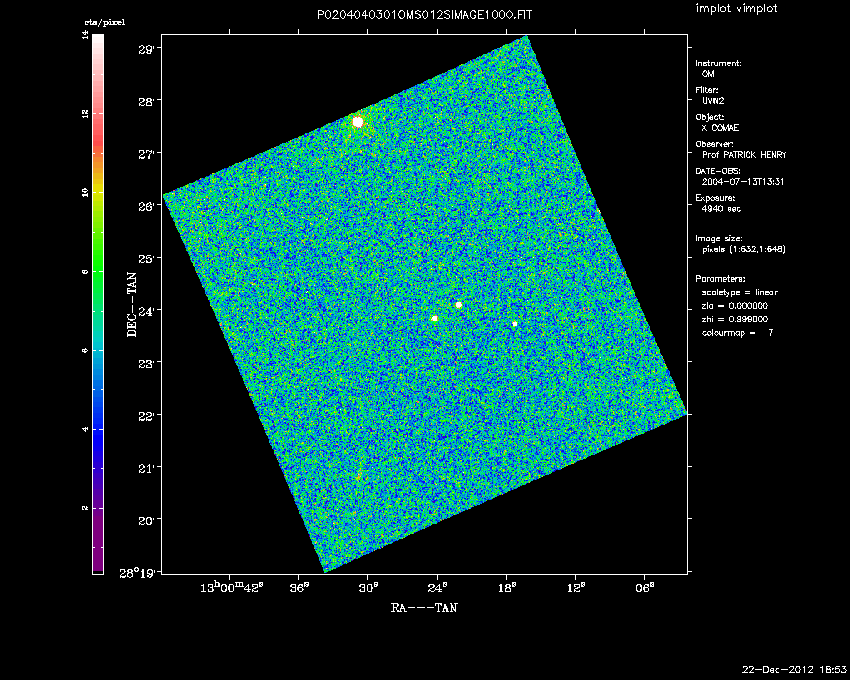Viewport: 850px width, 680px height.
Task: Click the white top of the colour bar
Action: tap(98, 45)
